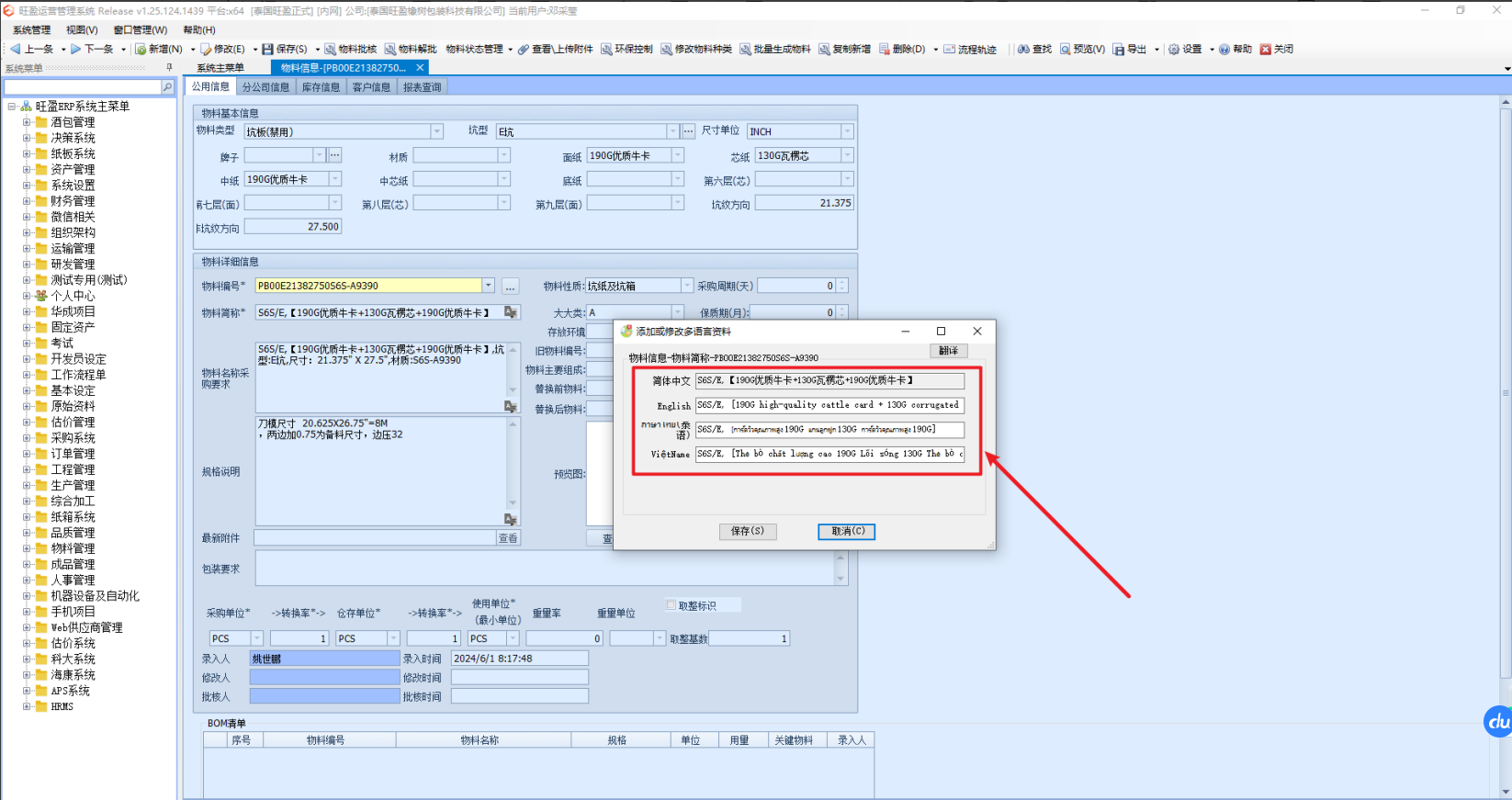Image resolution: width=1512 pixels, height=800 pixels.
Task: Click 取消(C) in the language dialog
Action: (847, 531)
